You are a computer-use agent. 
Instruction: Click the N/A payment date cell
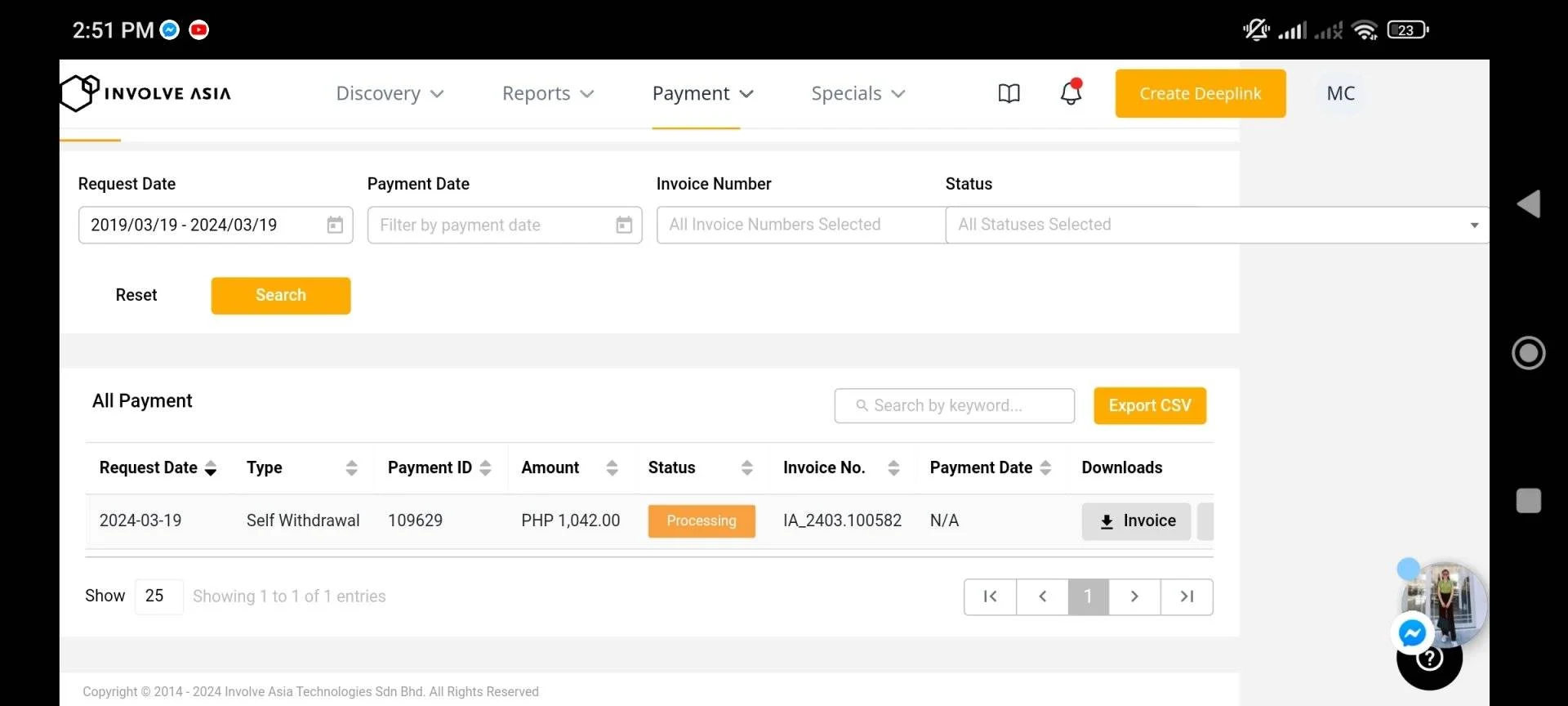coord(944,521)
